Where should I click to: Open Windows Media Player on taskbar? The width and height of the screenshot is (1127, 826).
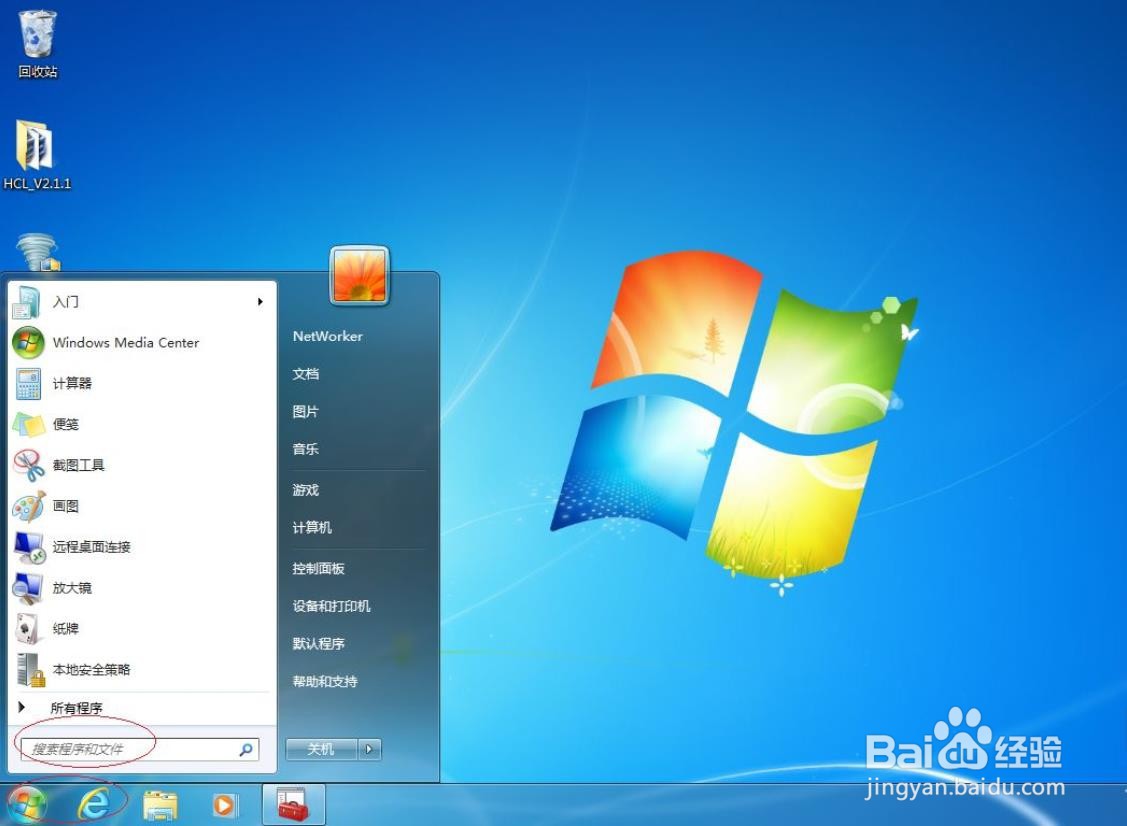point(224,804)
